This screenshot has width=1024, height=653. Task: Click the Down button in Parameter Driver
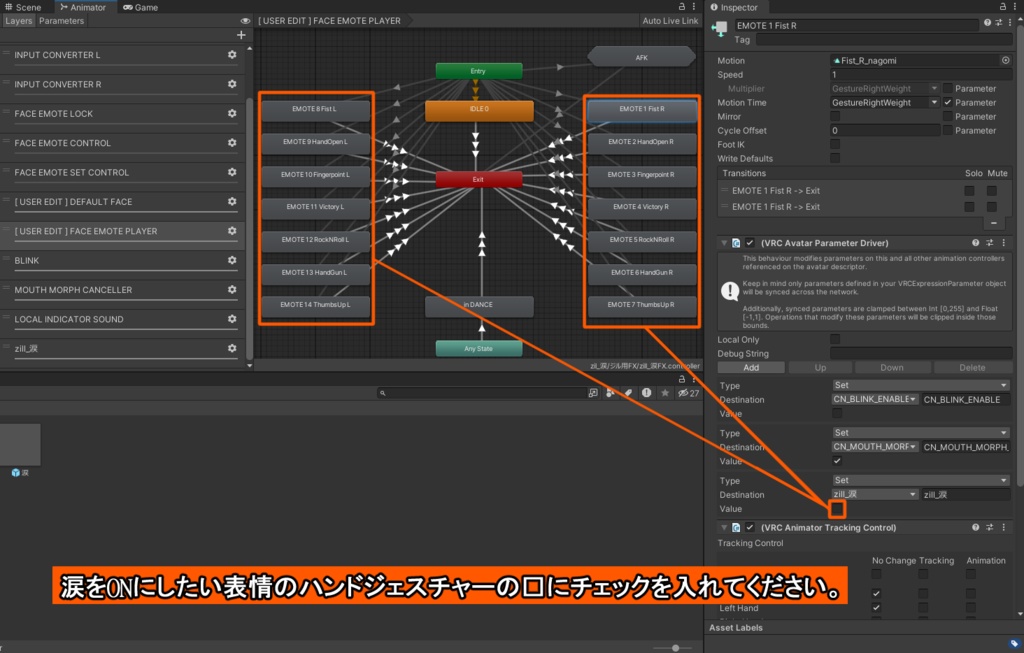[892, 368]
